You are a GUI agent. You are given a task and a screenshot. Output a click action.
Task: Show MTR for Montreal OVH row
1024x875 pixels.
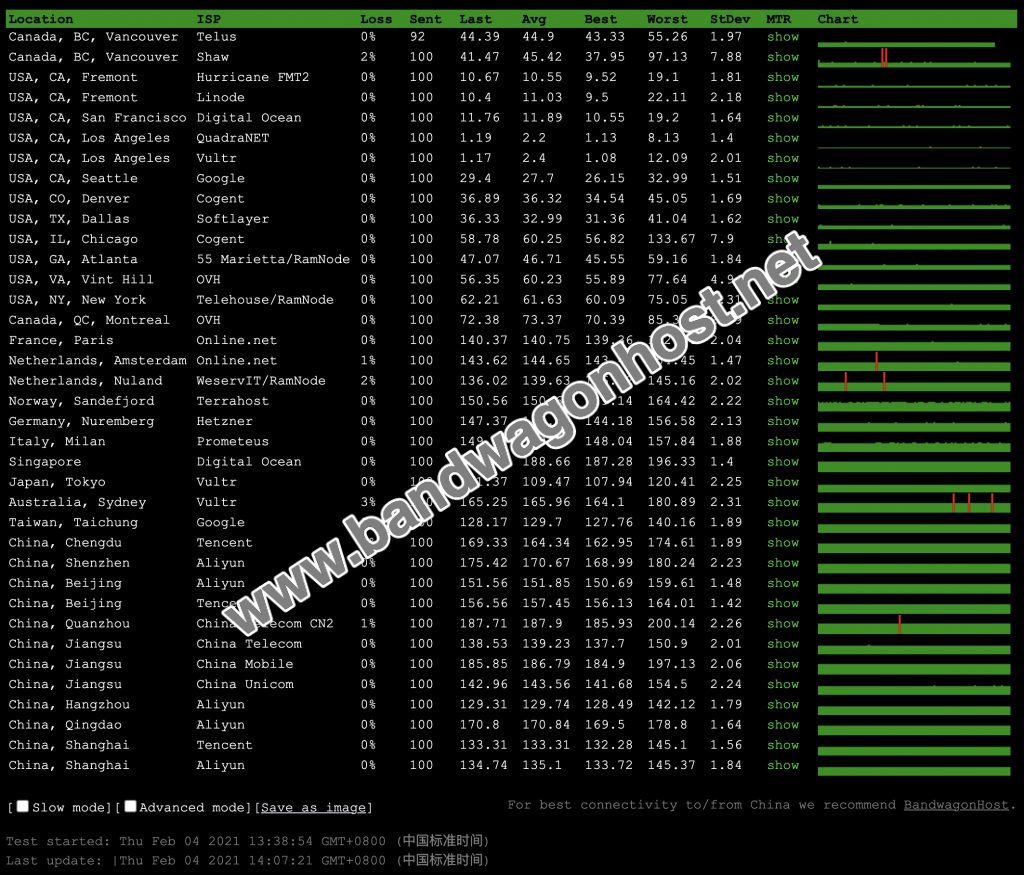[x=783, y=321]
